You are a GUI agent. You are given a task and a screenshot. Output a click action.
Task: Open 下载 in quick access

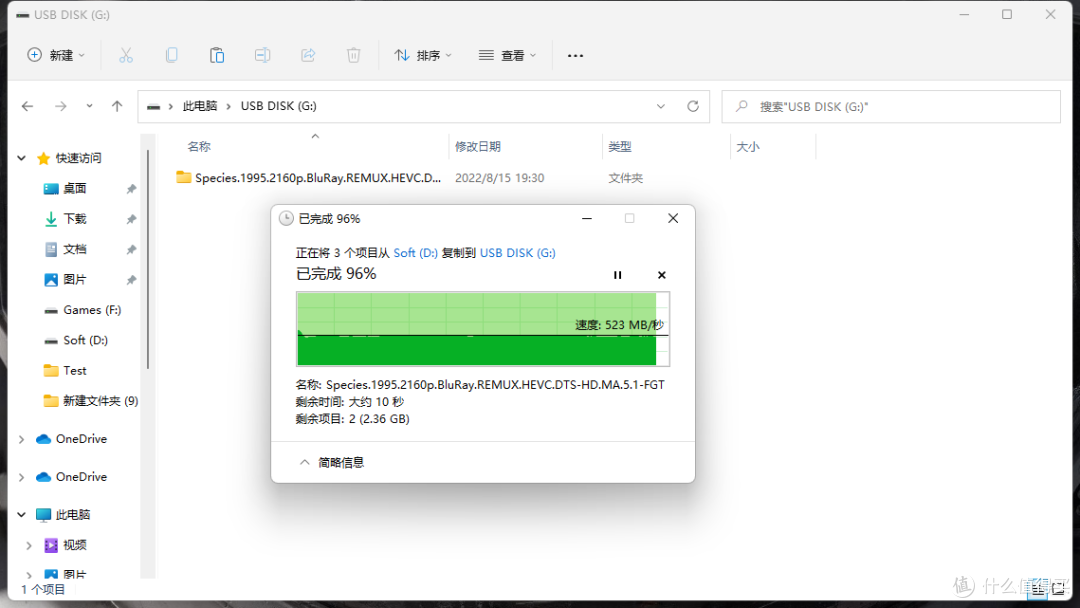(74, 219)
